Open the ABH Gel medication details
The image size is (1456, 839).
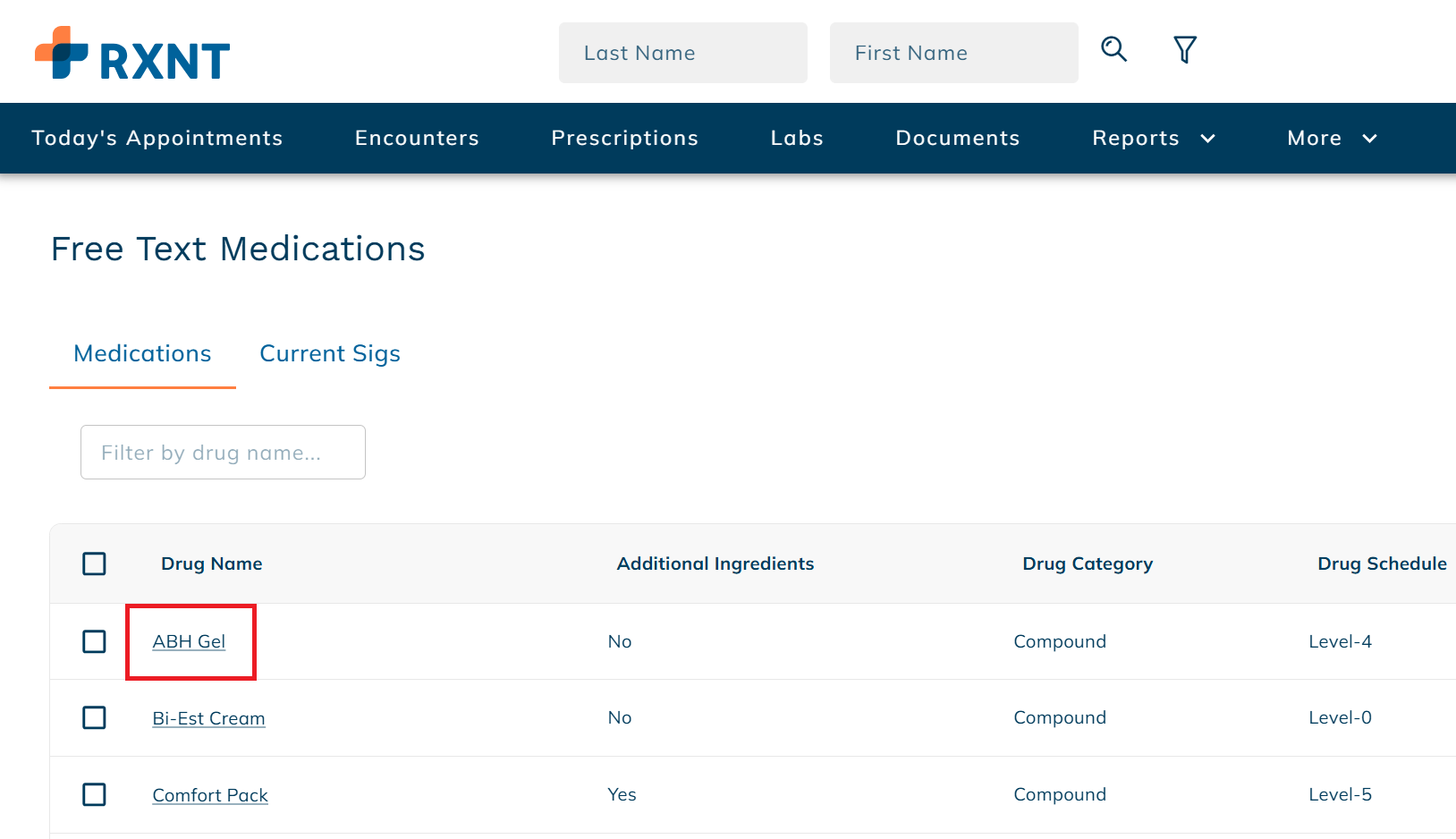pos(189,641)
